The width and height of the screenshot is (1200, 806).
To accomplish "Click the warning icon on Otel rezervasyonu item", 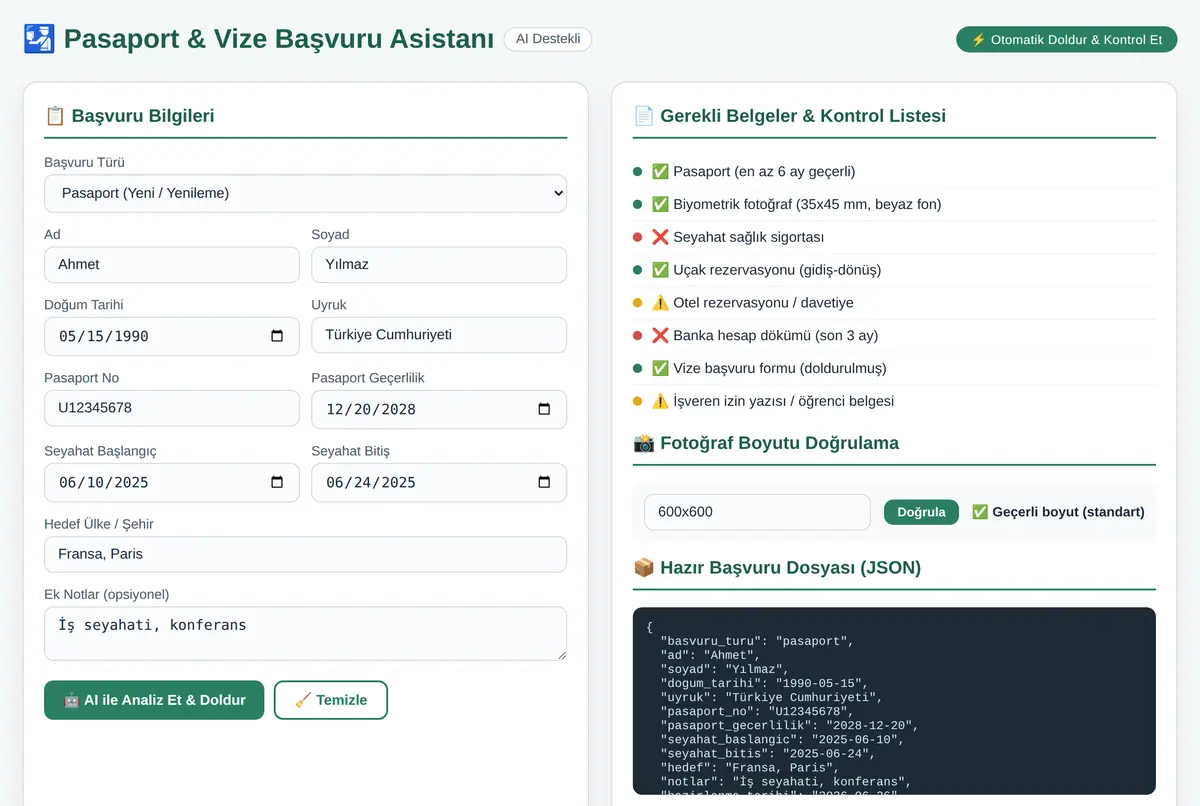I will point(660,303).
